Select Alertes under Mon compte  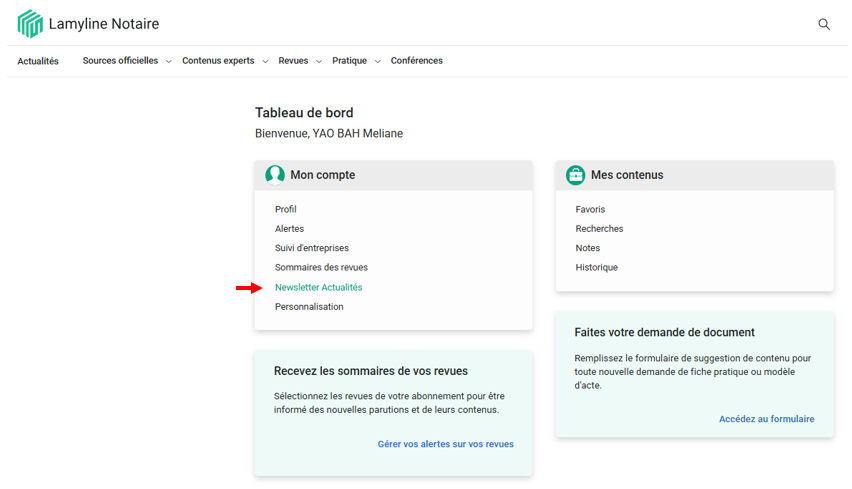pyautogui.click(x=289, y=229)
